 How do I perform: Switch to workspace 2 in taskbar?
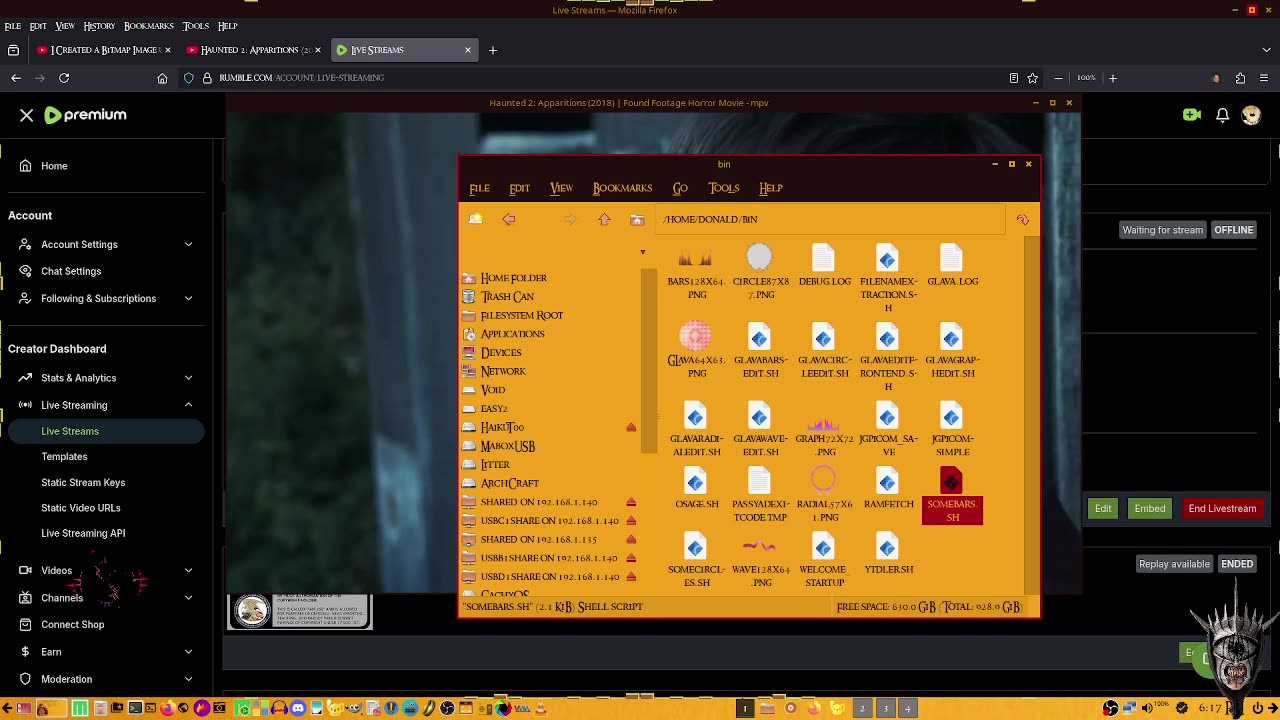(862, 708)
